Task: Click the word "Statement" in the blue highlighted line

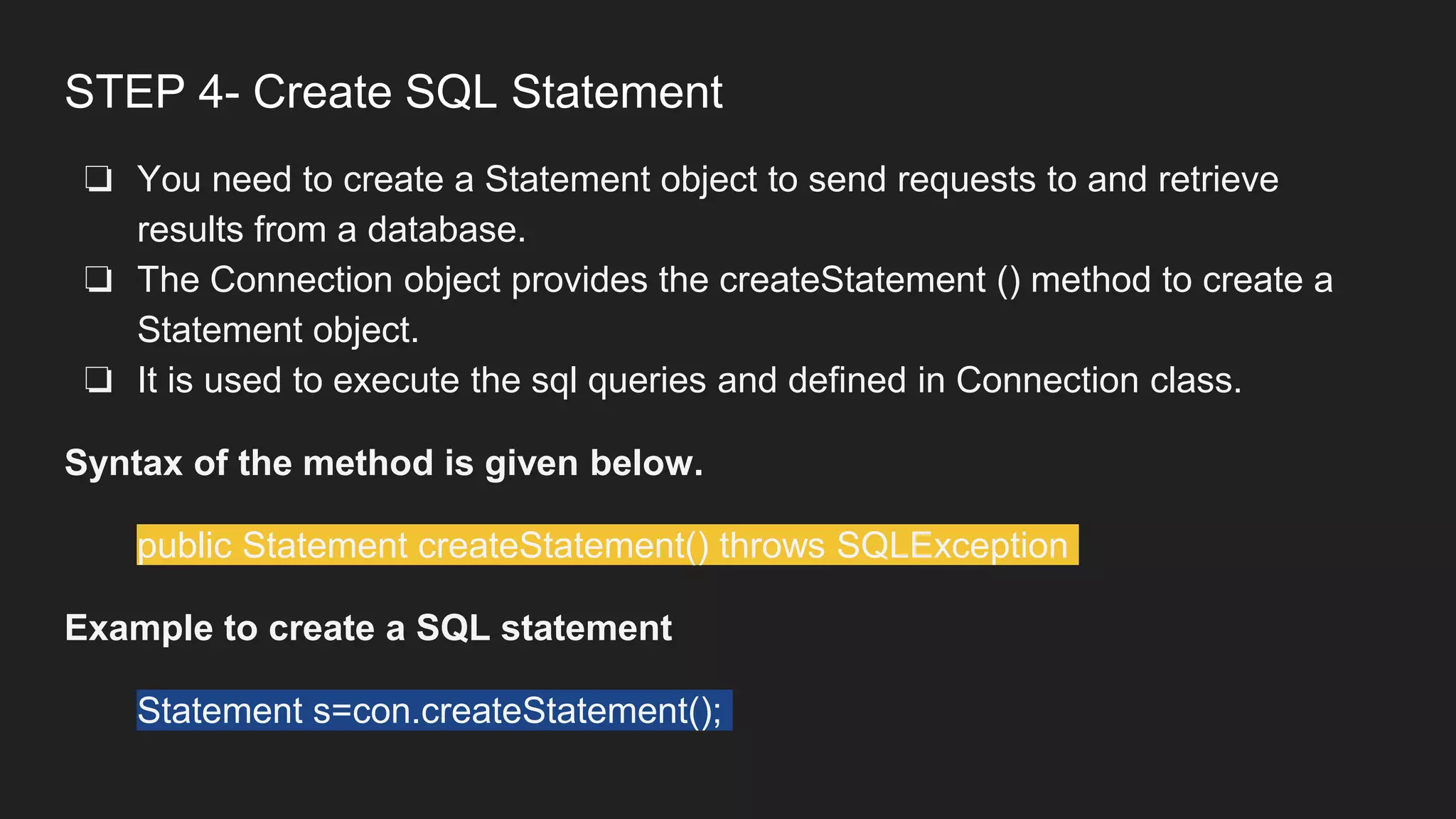Action: [220, 710]
